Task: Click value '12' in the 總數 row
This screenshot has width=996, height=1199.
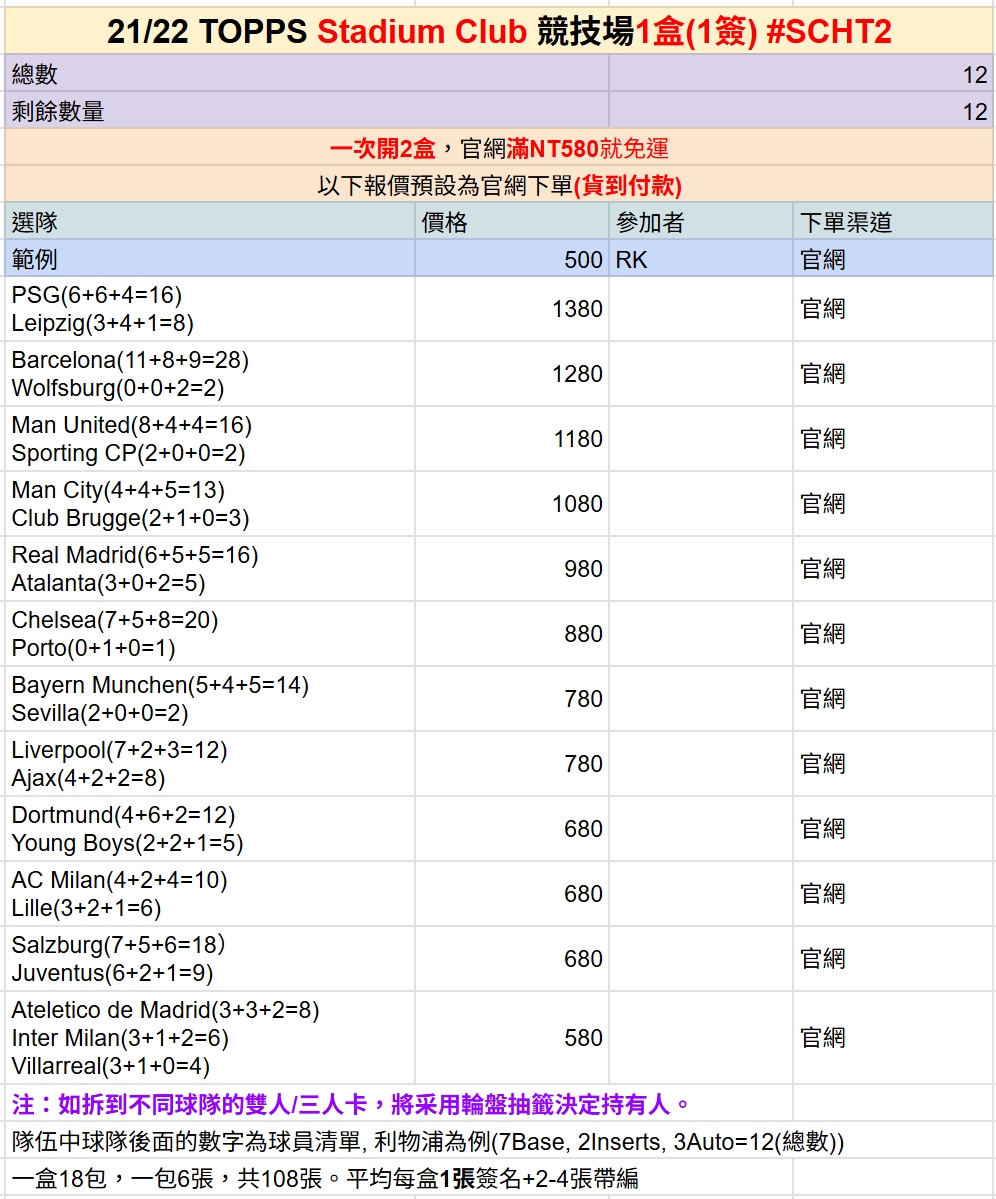Action: [x=801, y=73]
